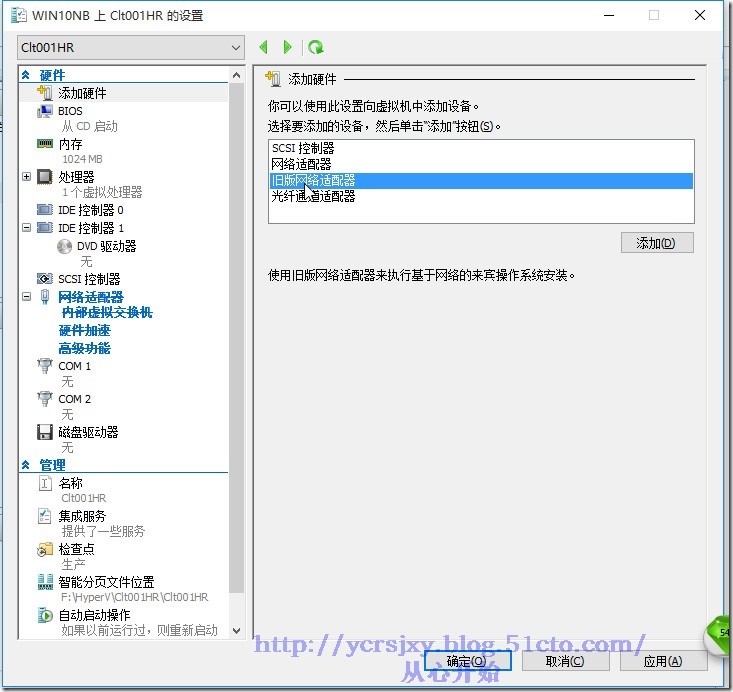Select 提供了一些服务 text
This screenshot has width=733, height=692.
coord(103,531)
